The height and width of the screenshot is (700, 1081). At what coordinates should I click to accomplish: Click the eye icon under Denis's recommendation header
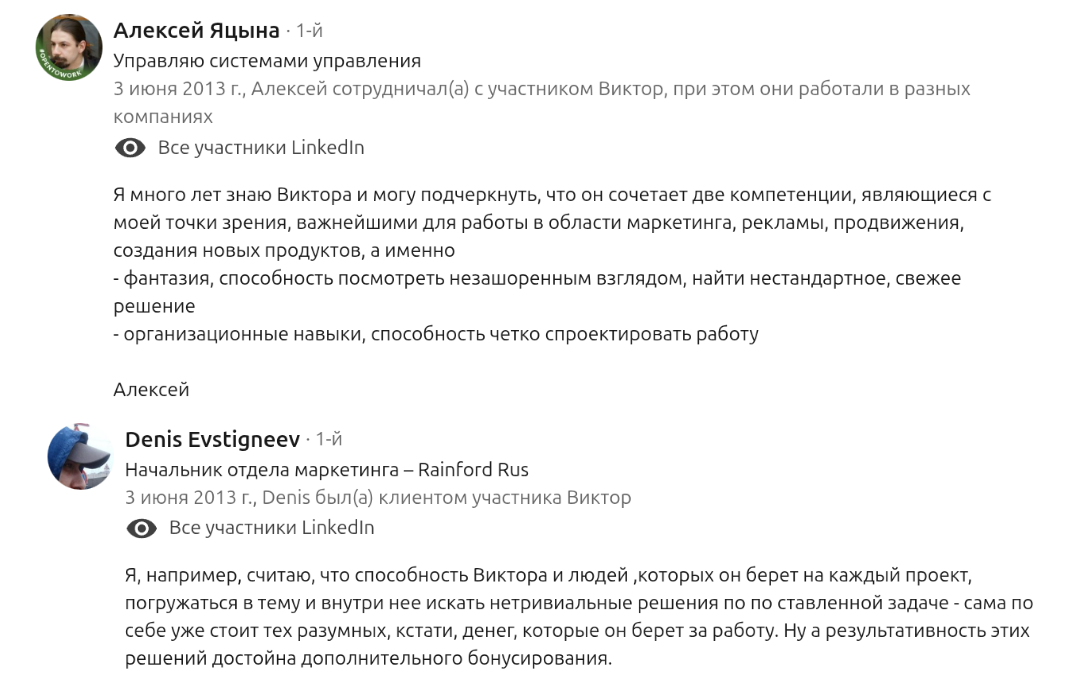coord(142,528)
